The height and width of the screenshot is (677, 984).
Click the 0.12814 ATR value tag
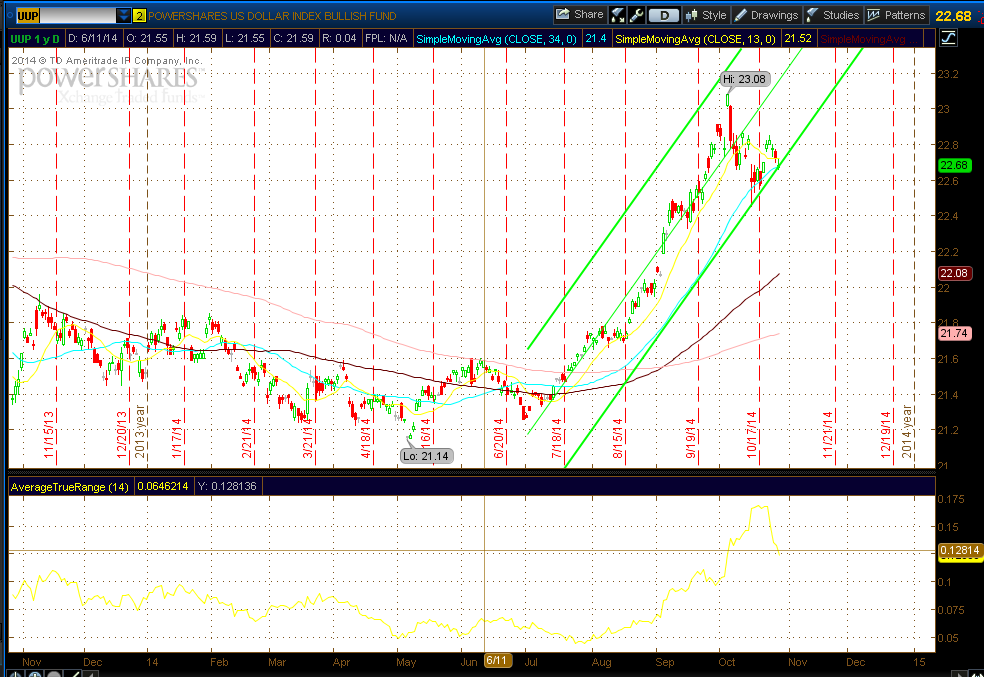pyautogui.click(x=960, y=550)
